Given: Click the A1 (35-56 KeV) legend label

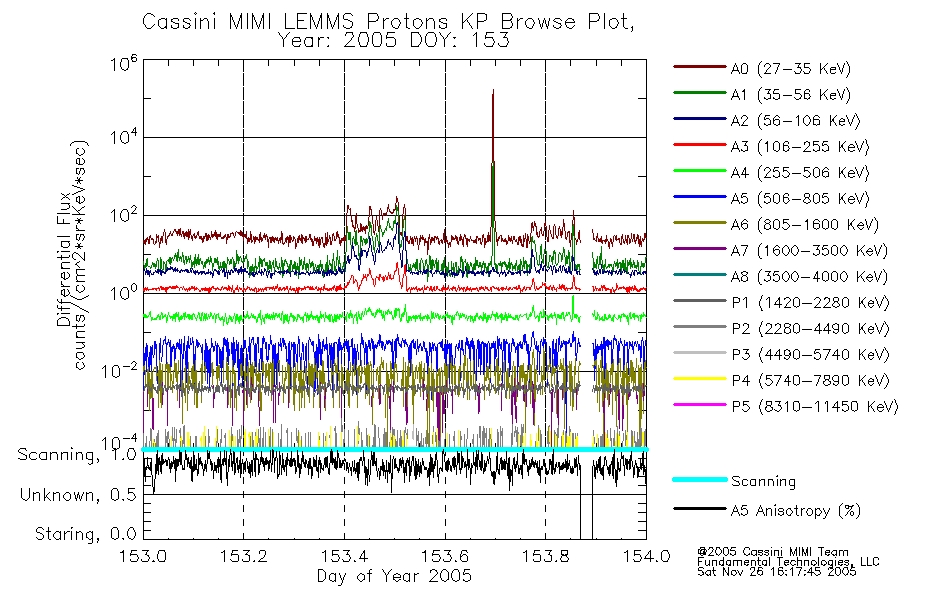Looking at the screenshot, I should (791, 95).
